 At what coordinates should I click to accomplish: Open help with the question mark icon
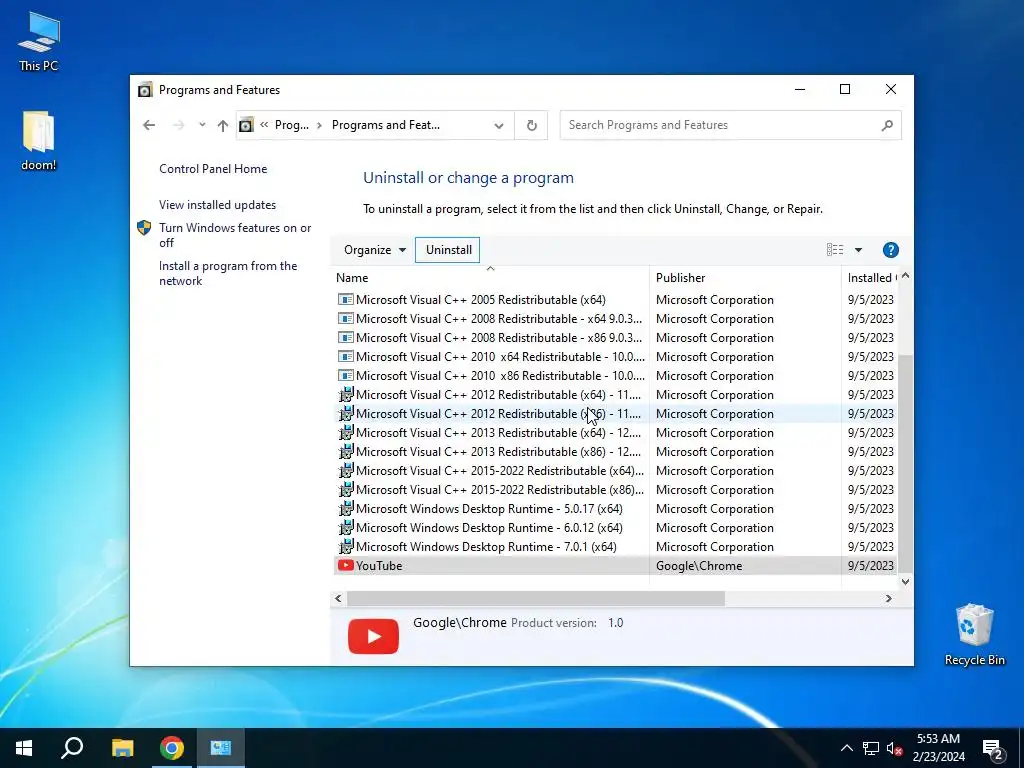(890, 249)
